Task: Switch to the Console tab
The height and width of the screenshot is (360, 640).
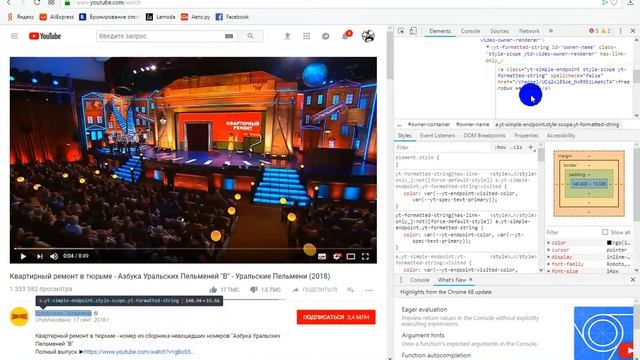Action: point(470,31)
